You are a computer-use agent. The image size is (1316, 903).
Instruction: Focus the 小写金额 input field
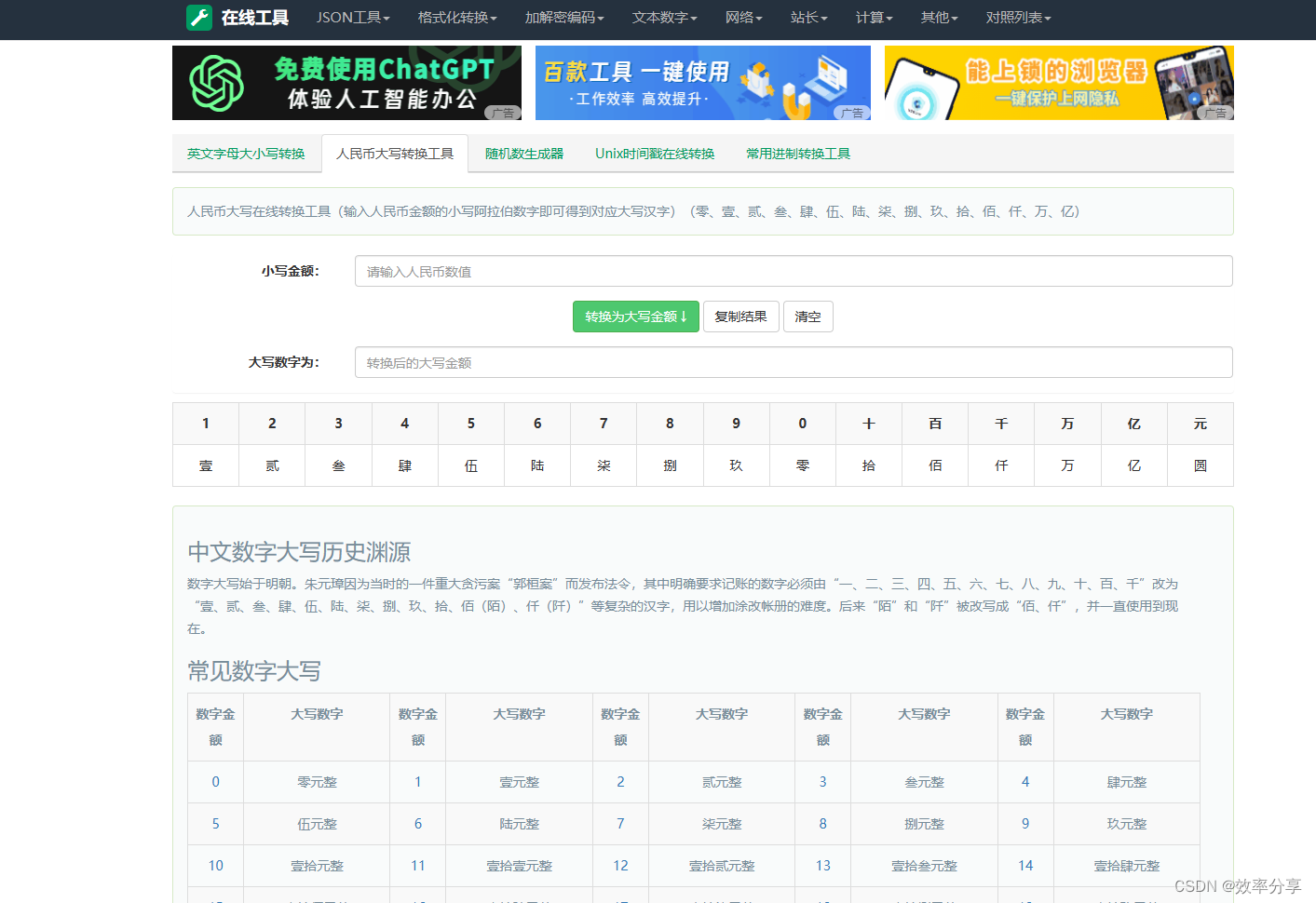794,271
